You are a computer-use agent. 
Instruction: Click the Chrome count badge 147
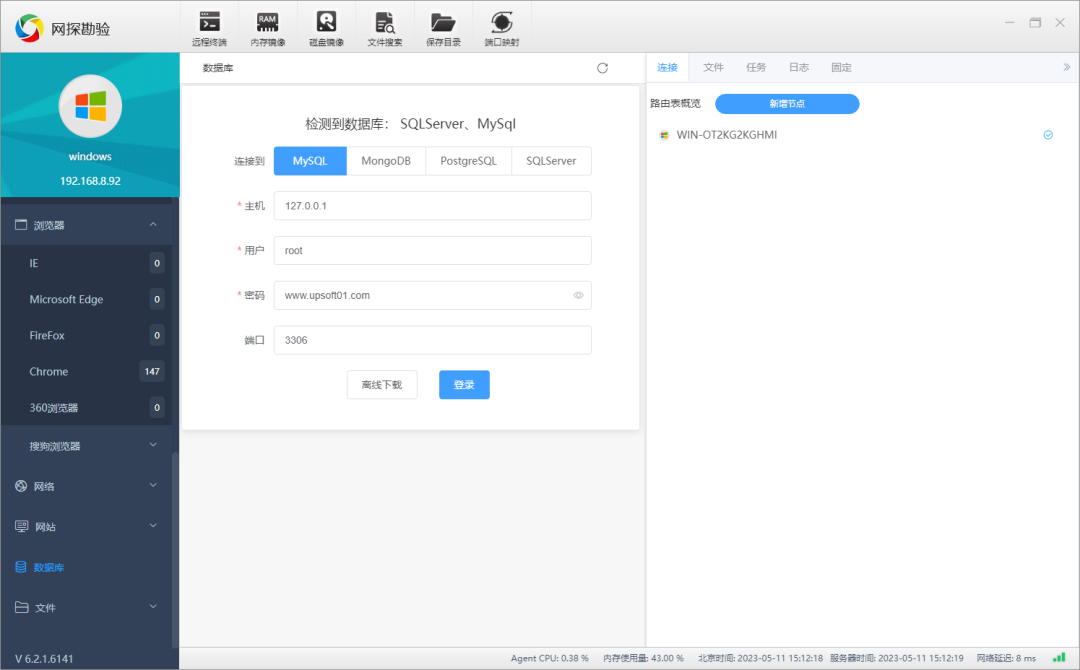[152, 372]
